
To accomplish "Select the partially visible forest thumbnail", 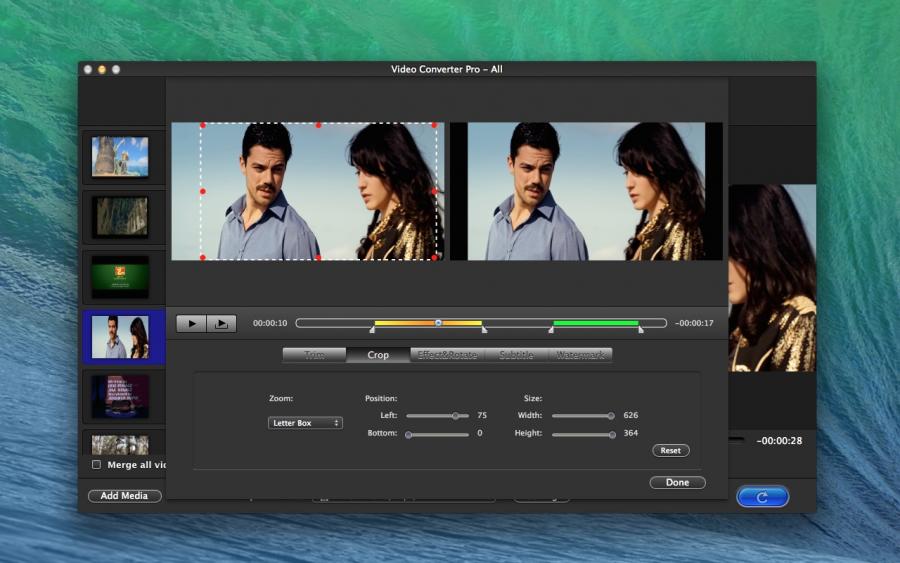I will 121,444.
